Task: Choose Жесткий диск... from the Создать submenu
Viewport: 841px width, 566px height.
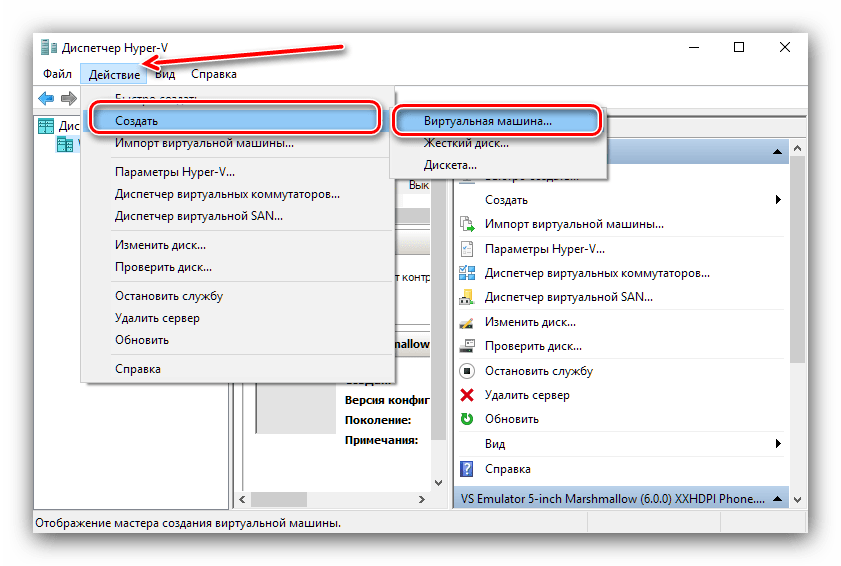Action: pyautogui.click(x=466, y=143)
